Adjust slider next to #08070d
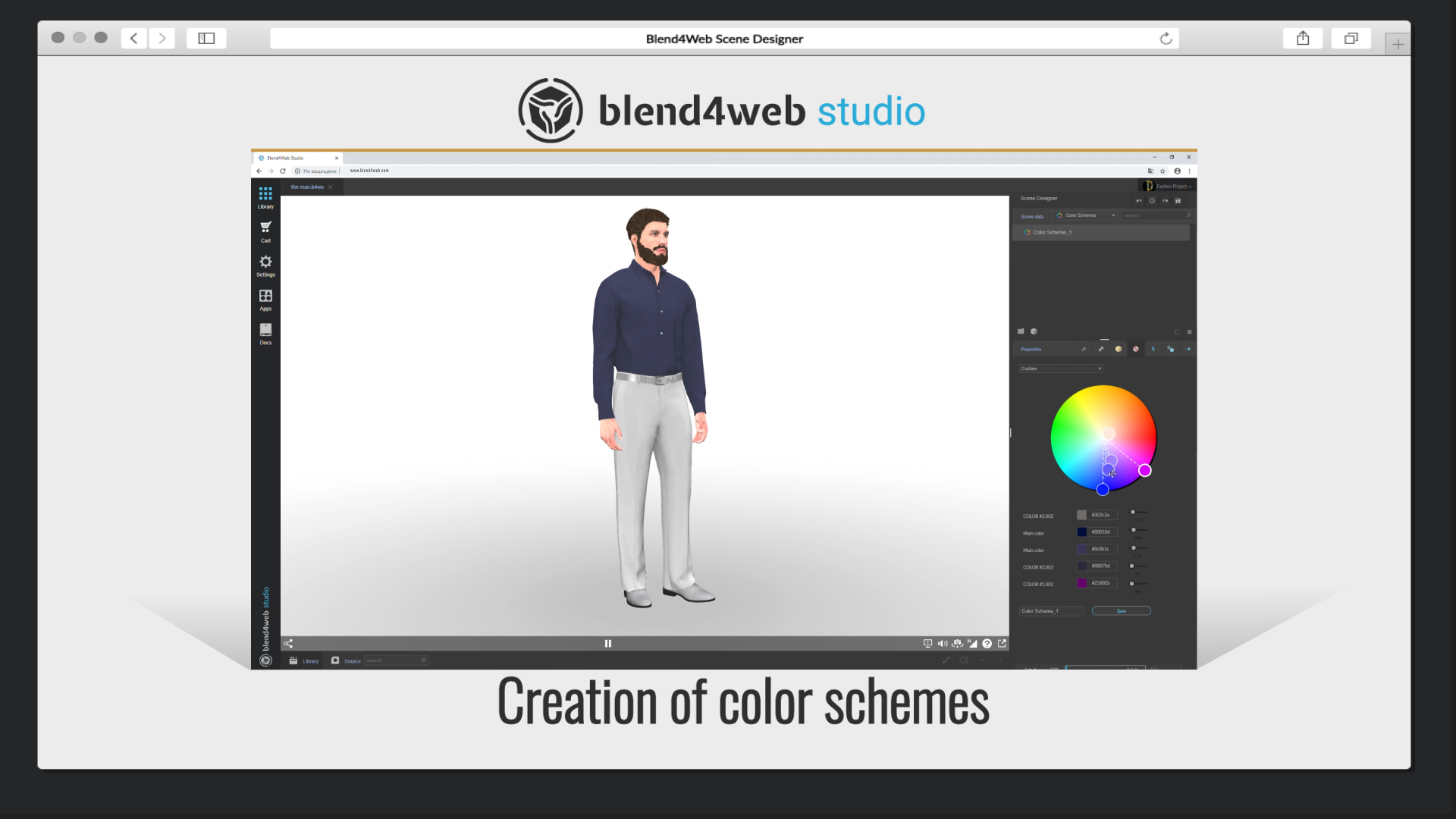Image resolution: width=1456 pixels, height=819 pixels. point(1138,566)
